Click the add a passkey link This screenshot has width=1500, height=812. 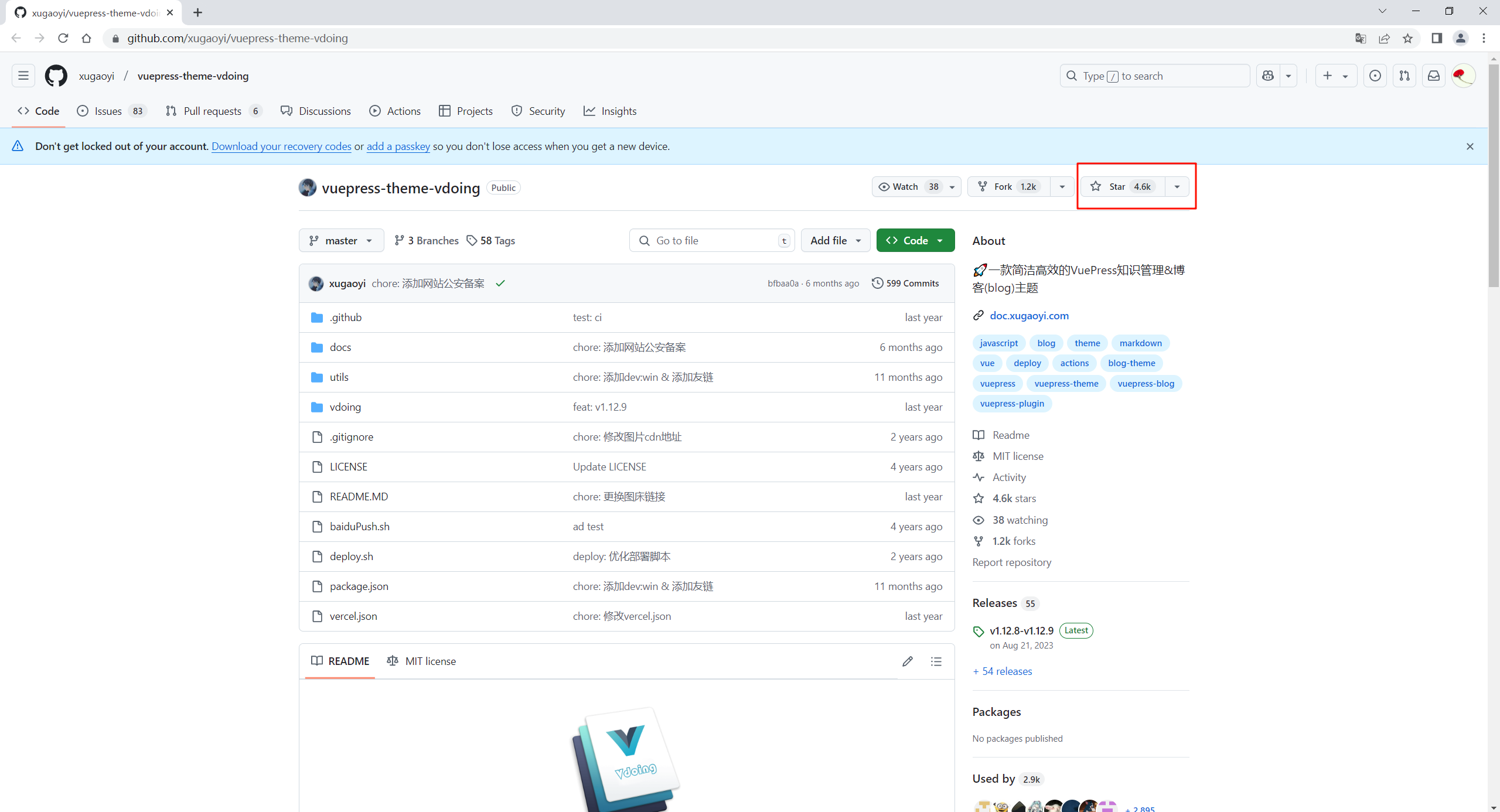pyautogui.click(x=398, y=146)
